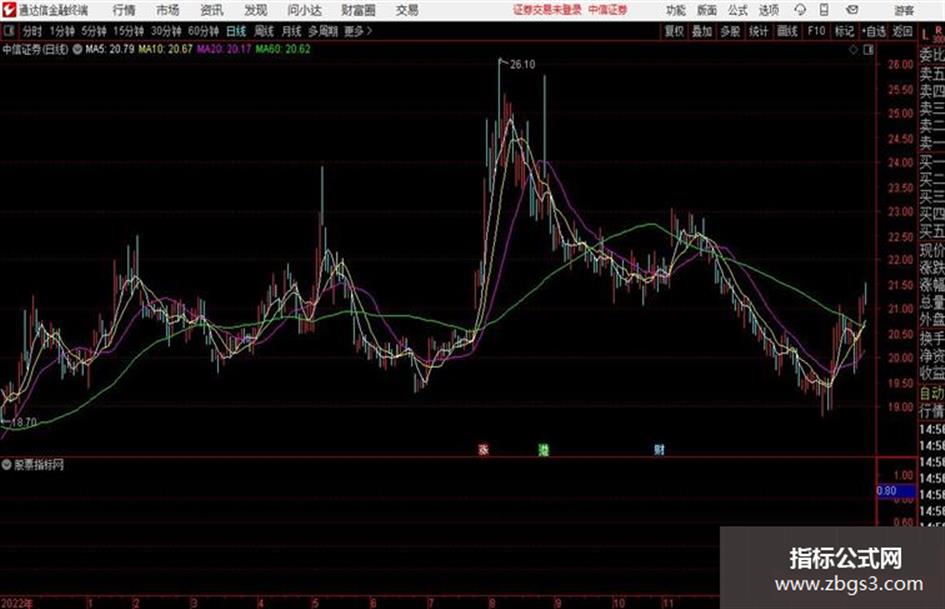Viewport: 945px width, 609px height.
Task: Expand the 股票指标网 sub-chart indicator dropdown
Action: point(7,465)
